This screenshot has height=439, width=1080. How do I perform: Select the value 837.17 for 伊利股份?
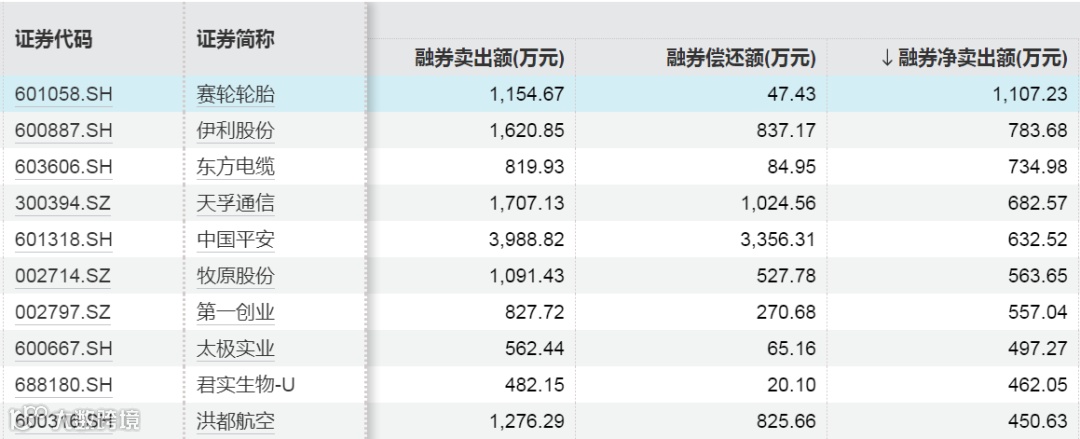click(x=787, y=130)
